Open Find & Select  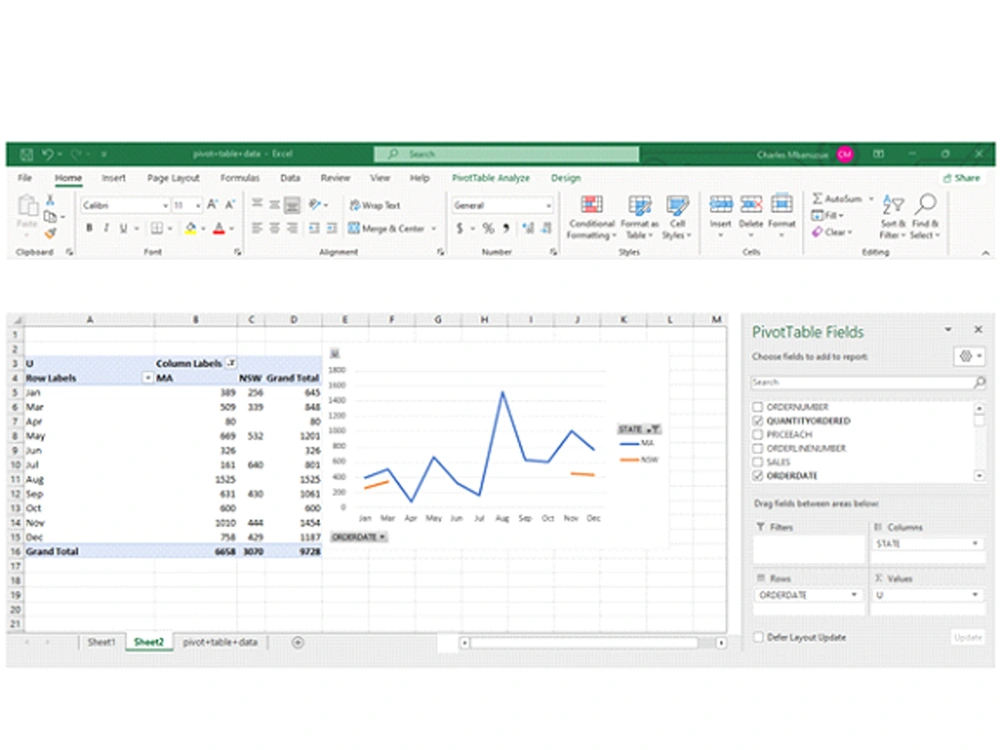(925, 217)
